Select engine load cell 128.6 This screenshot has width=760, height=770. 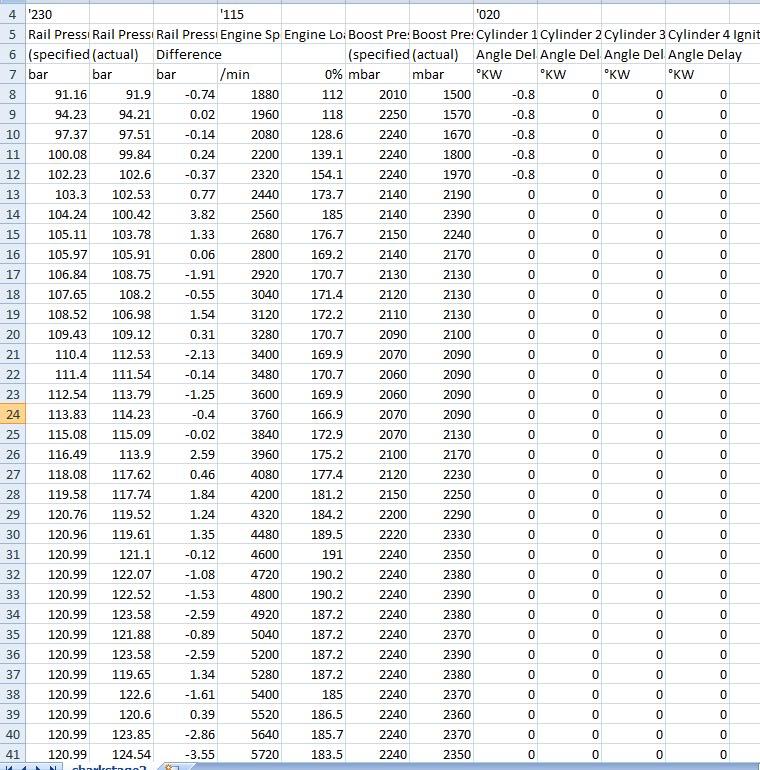pyautogui.click(x=314, y=135)
